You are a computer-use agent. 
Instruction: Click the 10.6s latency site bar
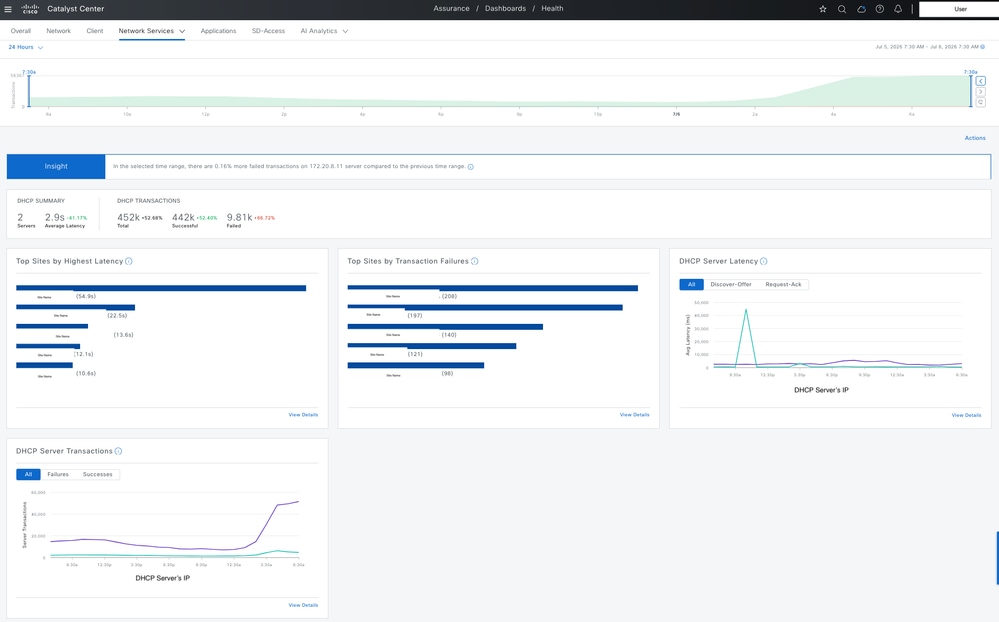[45, 365]
